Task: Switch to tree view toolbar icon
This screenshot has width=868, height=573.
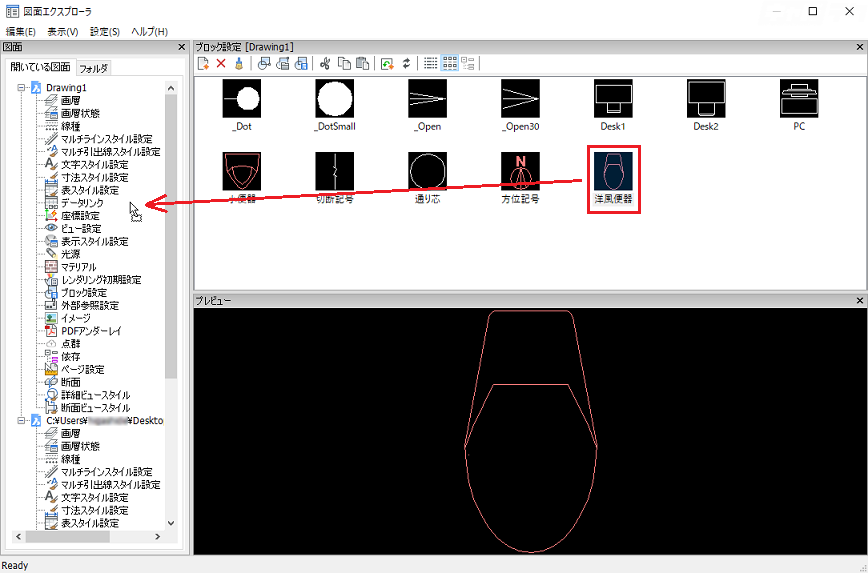Action: click(468, 64)
